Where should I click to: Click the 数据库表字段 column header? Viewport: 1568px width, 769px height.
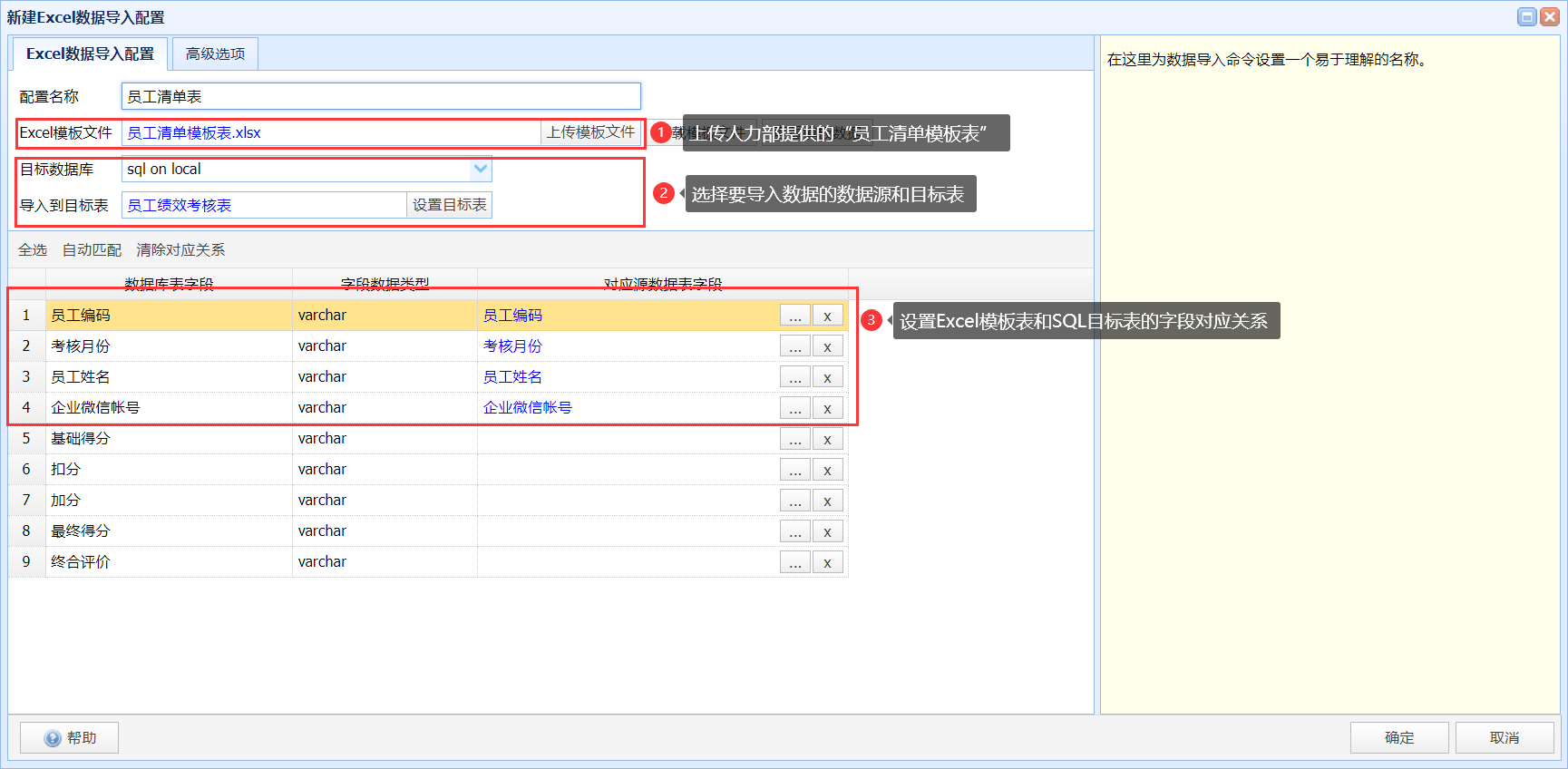[x=169, y=284]
